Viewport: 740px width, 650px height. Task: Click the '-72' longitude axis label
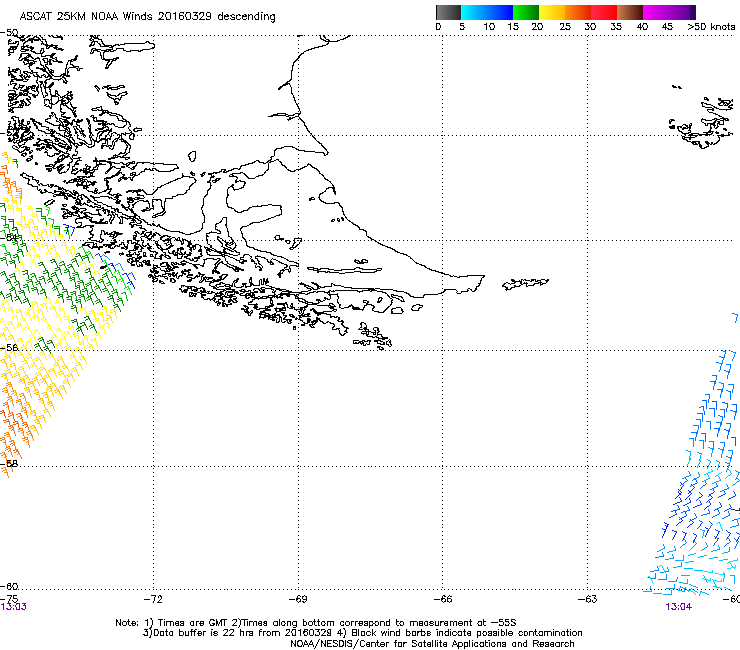[x=153, y=599]
